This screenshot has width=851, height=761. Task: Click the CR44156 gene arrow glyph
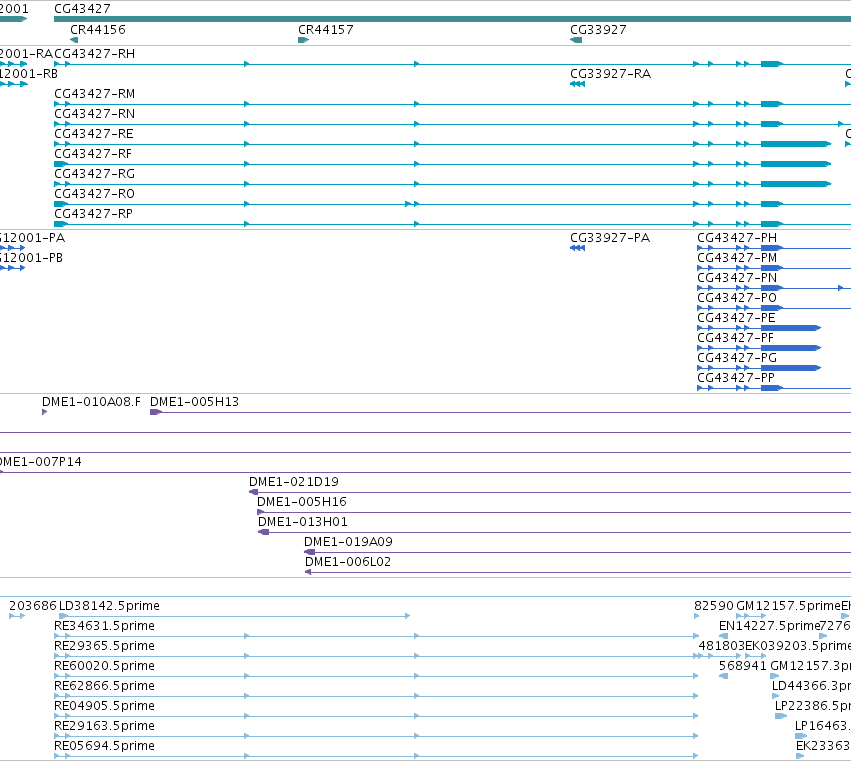point(74,40)
